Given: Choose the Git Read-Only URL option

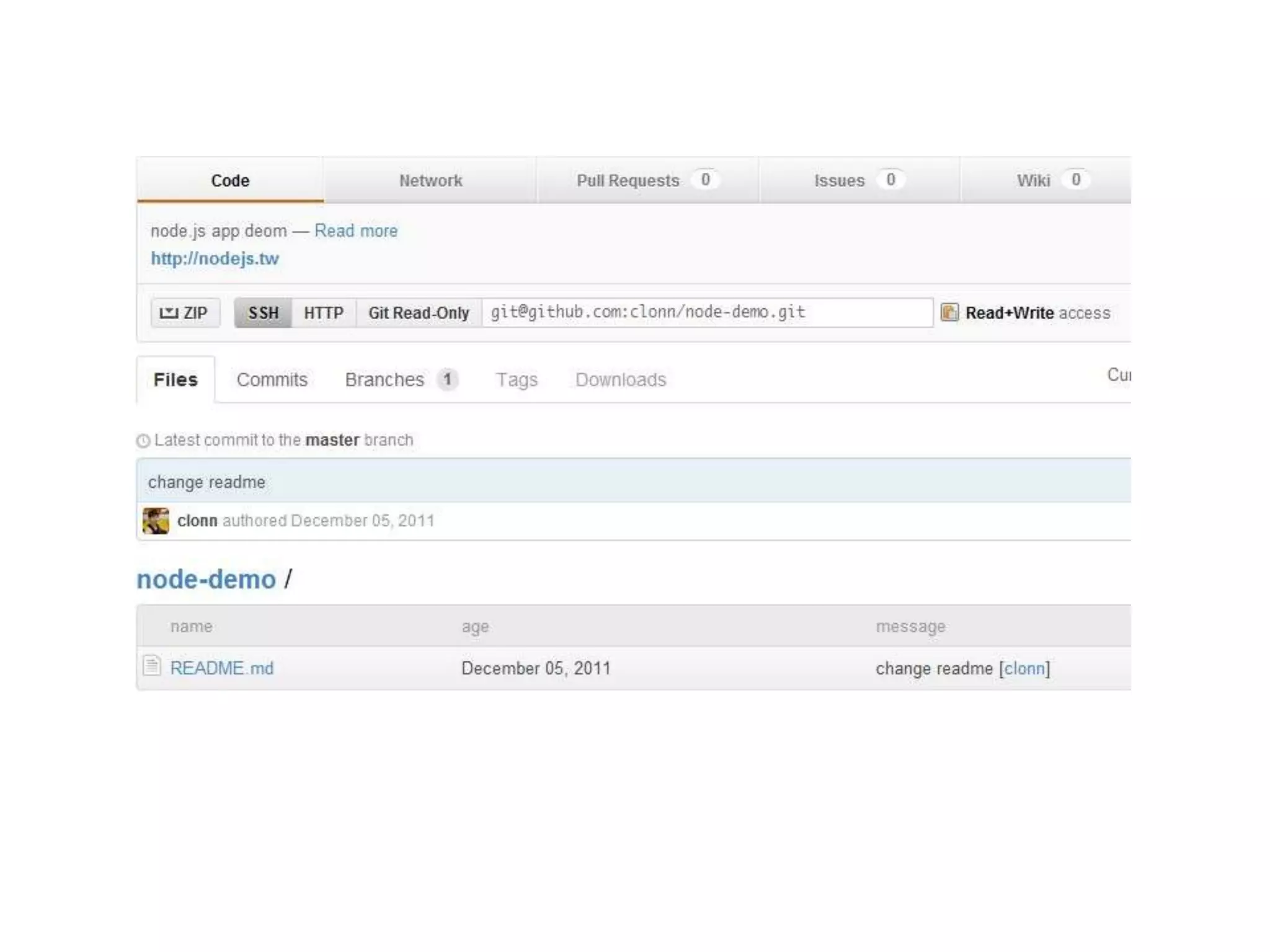Looking at the screenshot, I should point(419,313).
